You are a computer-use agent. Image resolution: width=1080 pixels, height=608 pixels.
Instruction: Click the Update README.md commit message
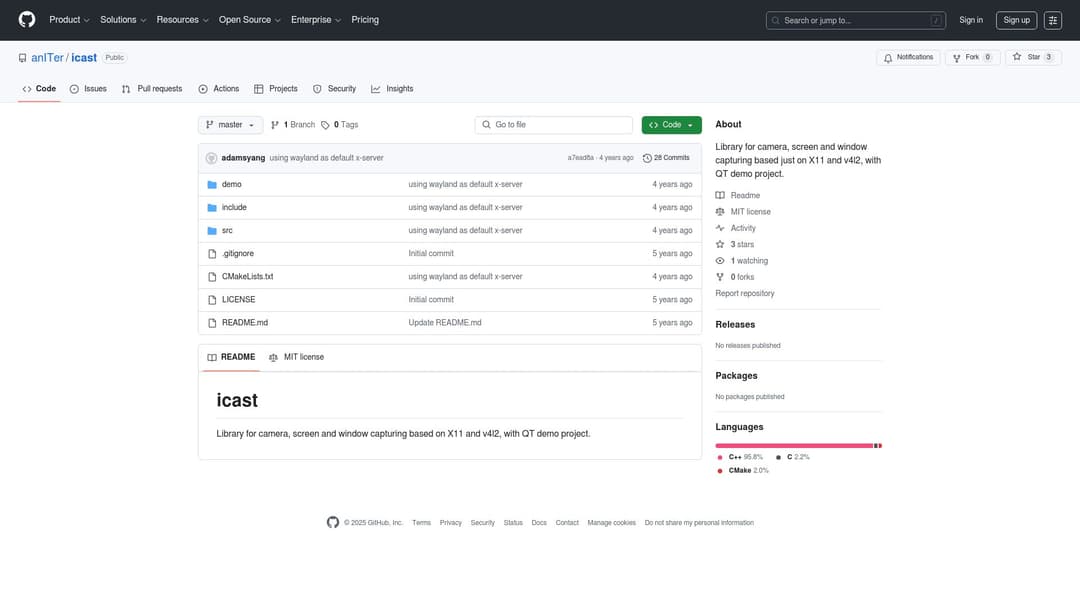pos(444,323)
